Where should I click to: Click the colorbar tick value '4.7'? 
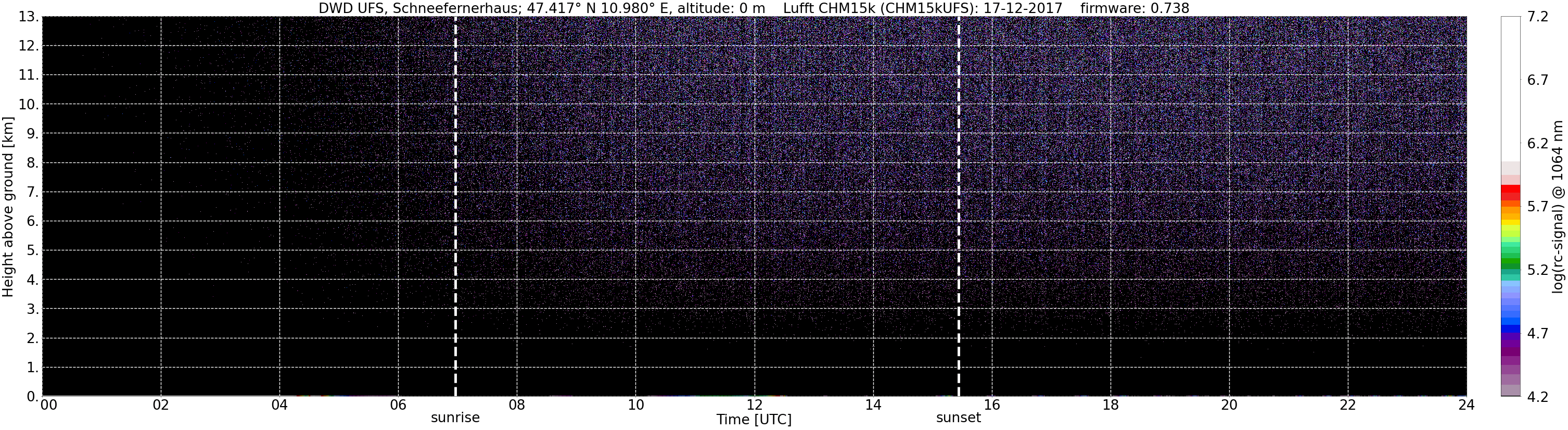coord(1538,334)
